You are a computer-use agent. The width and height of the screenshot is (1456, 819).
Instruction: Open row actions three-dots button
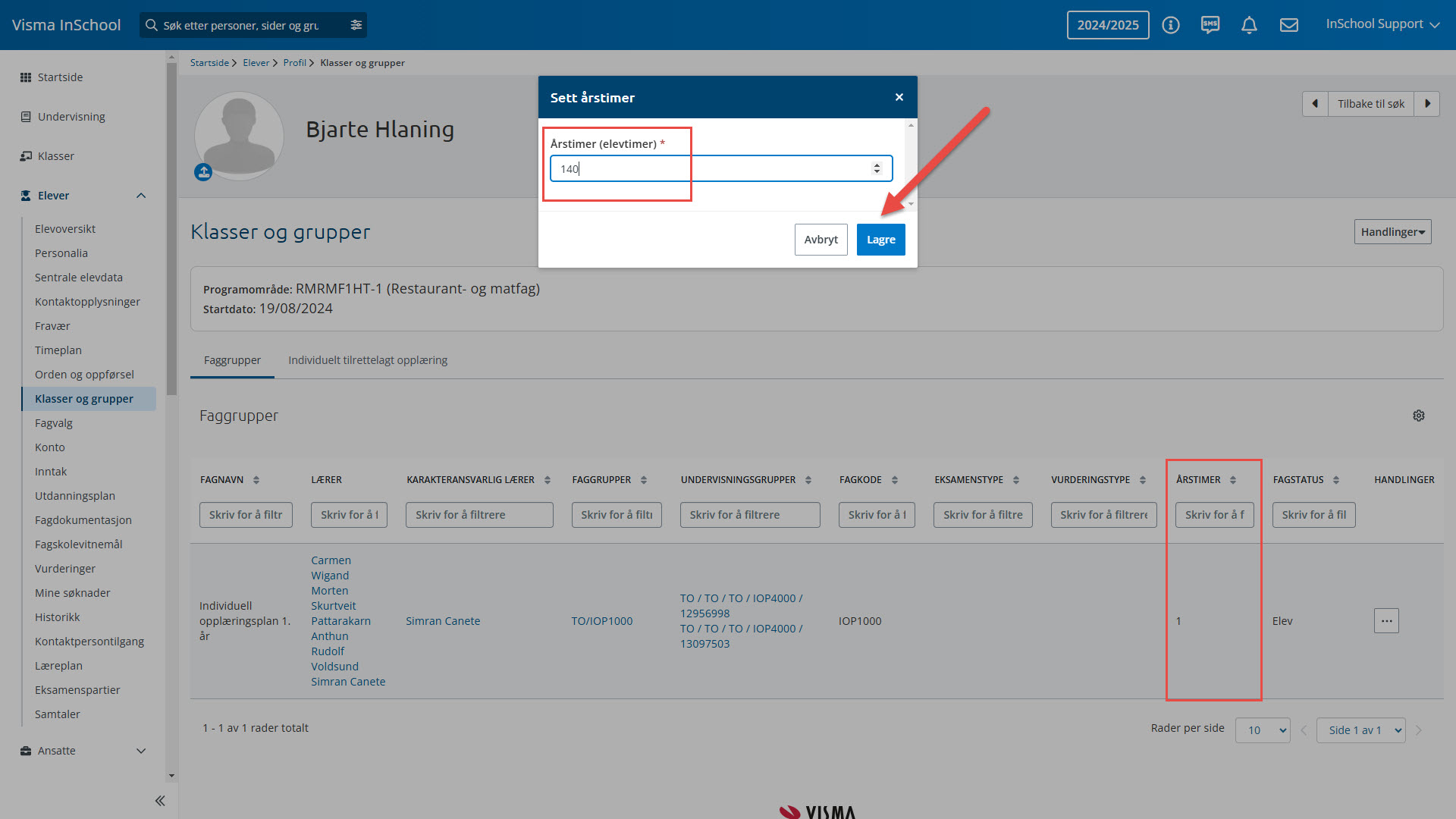pos(1385,621)
